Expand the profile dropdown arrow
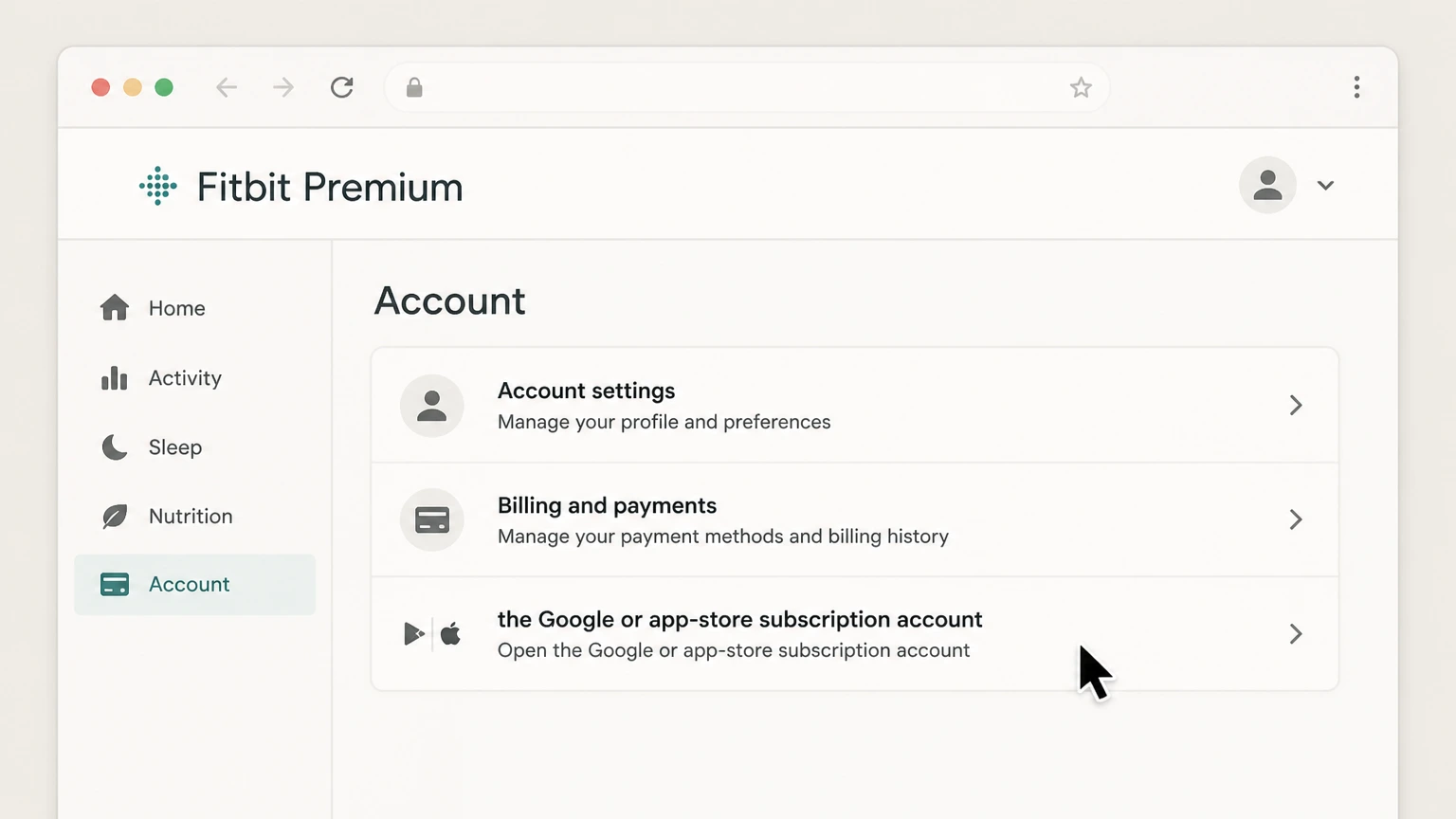This screenshot has height=819, width=1456. (1325, 186)
